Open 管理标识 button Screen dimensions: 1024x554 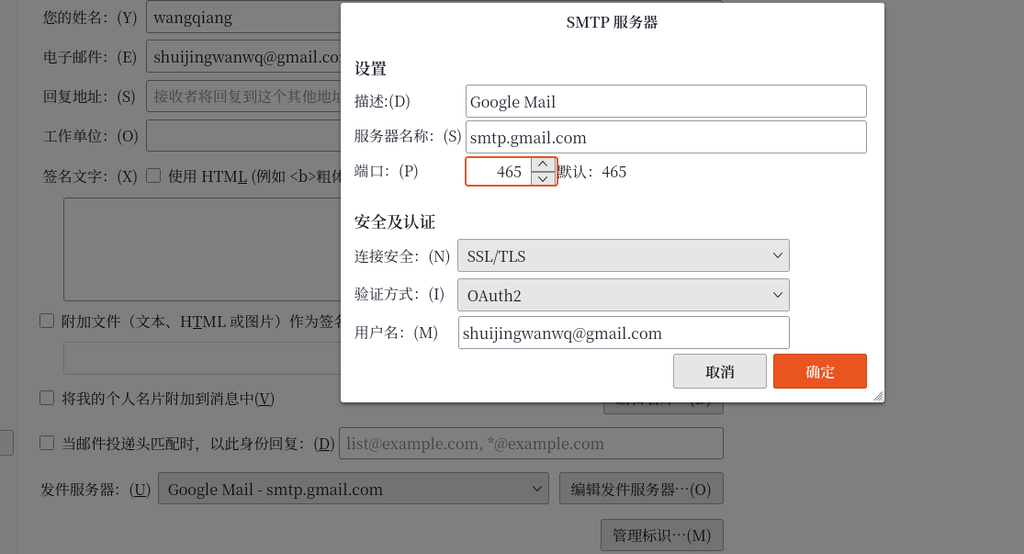pos(662,535)
